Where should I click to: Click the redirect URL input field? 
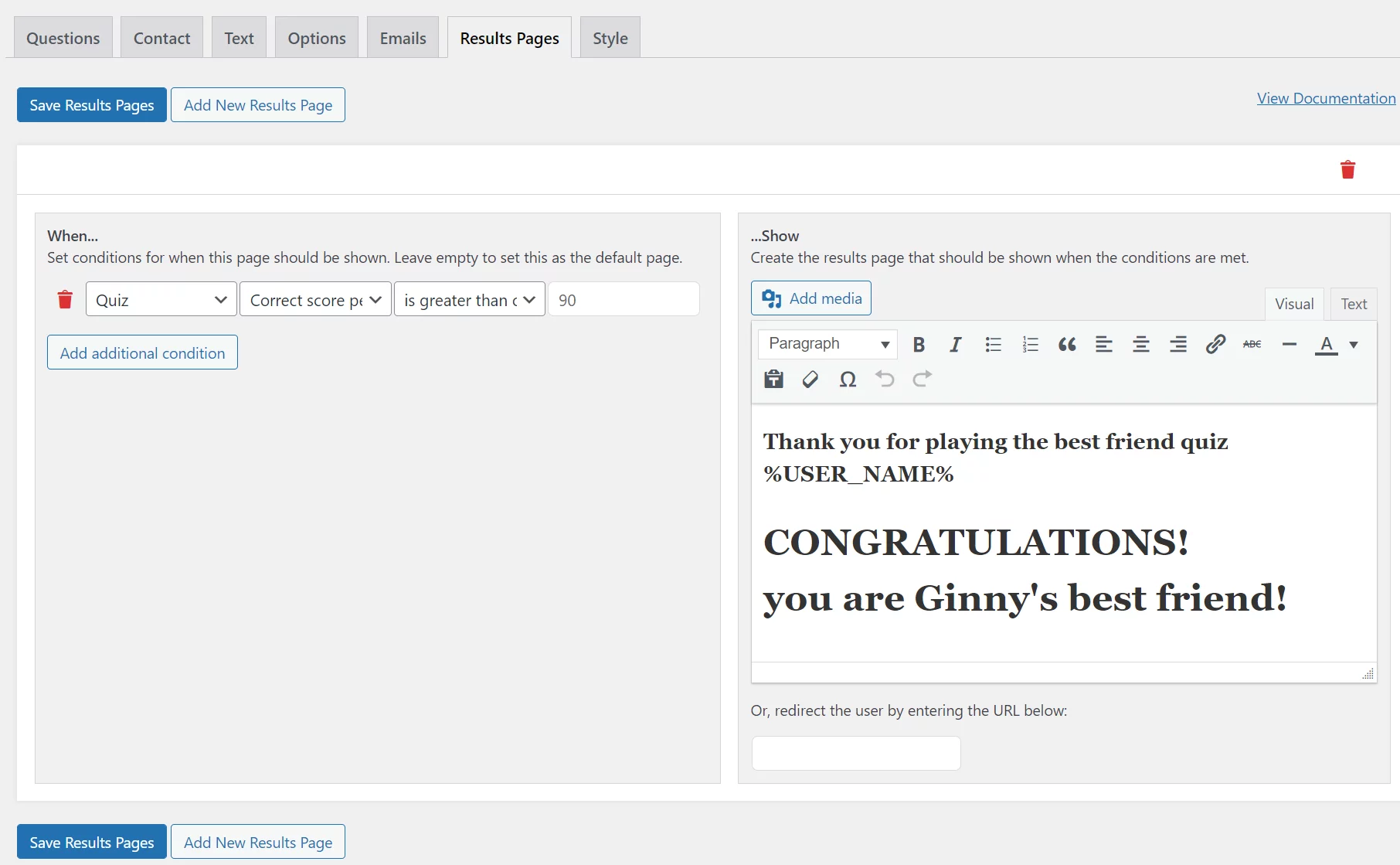[856, 753]
